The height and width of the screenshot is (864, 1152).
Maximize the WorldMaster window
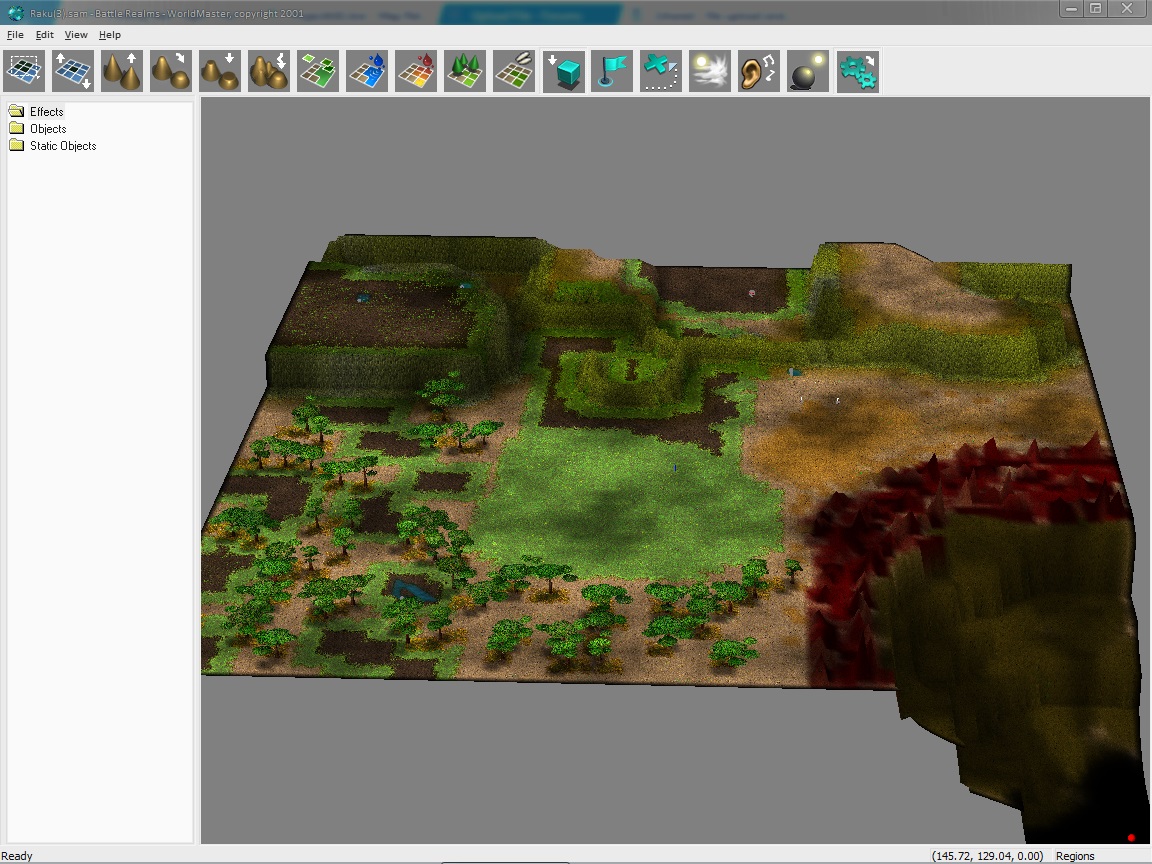coord(1095,9)
